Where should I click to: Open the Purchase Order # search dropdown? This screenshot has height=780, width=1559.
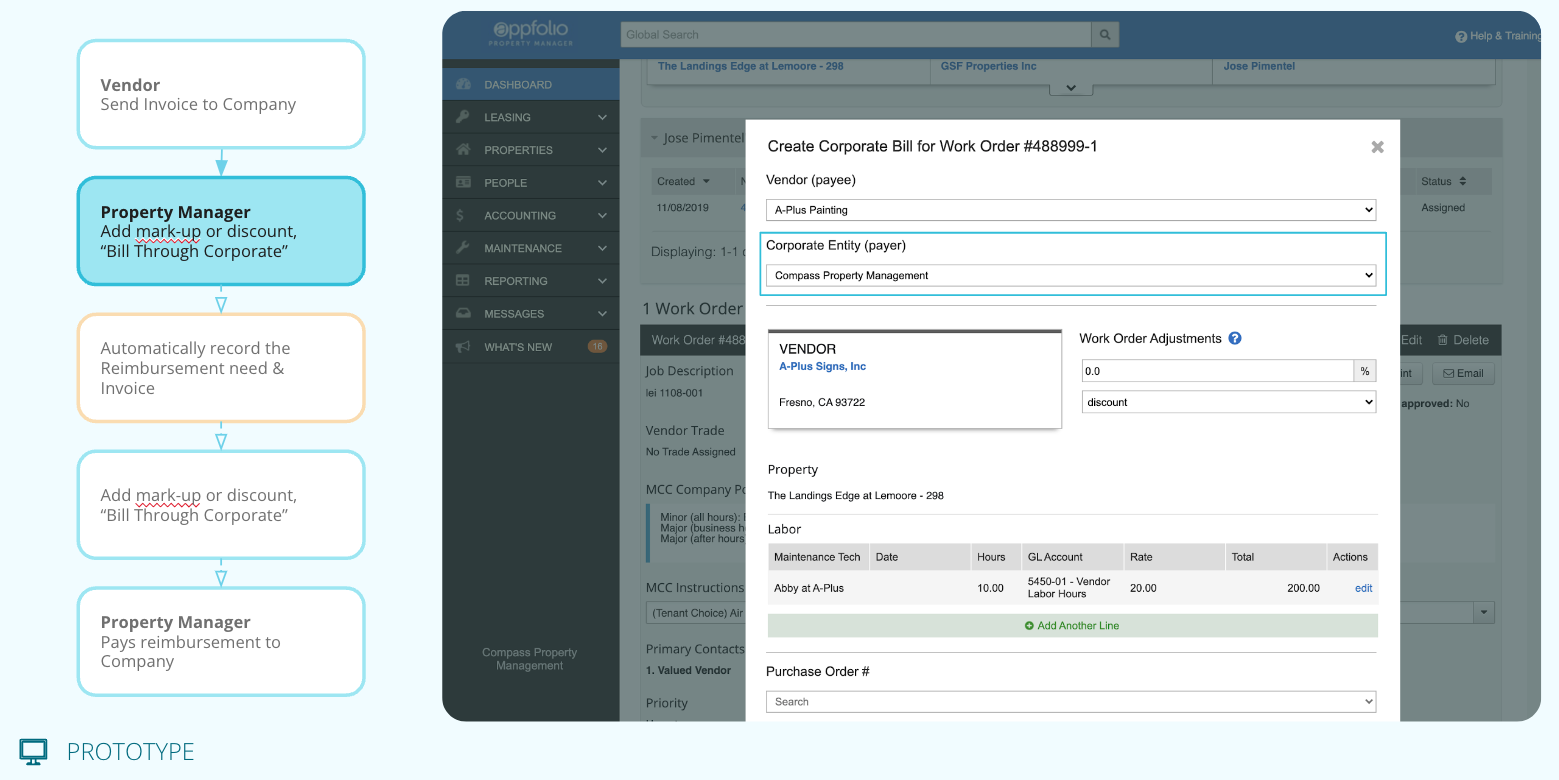click(x=1071, y=702)
